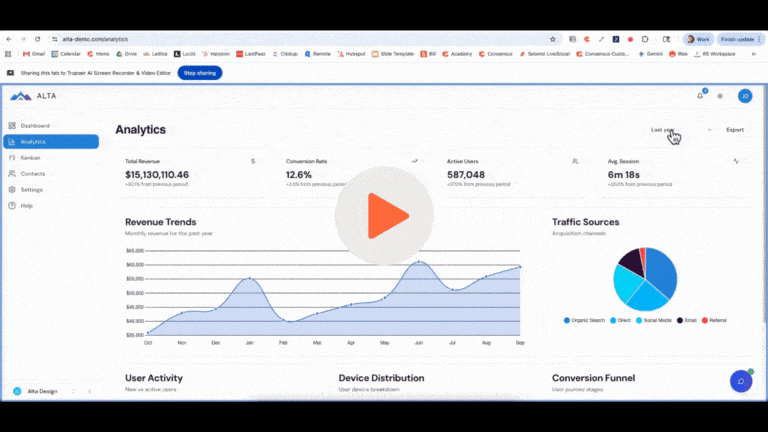768x432 pixels.
Task: Bookmark this page with the star
Action: pyautogui.click(x=552, y=39)
